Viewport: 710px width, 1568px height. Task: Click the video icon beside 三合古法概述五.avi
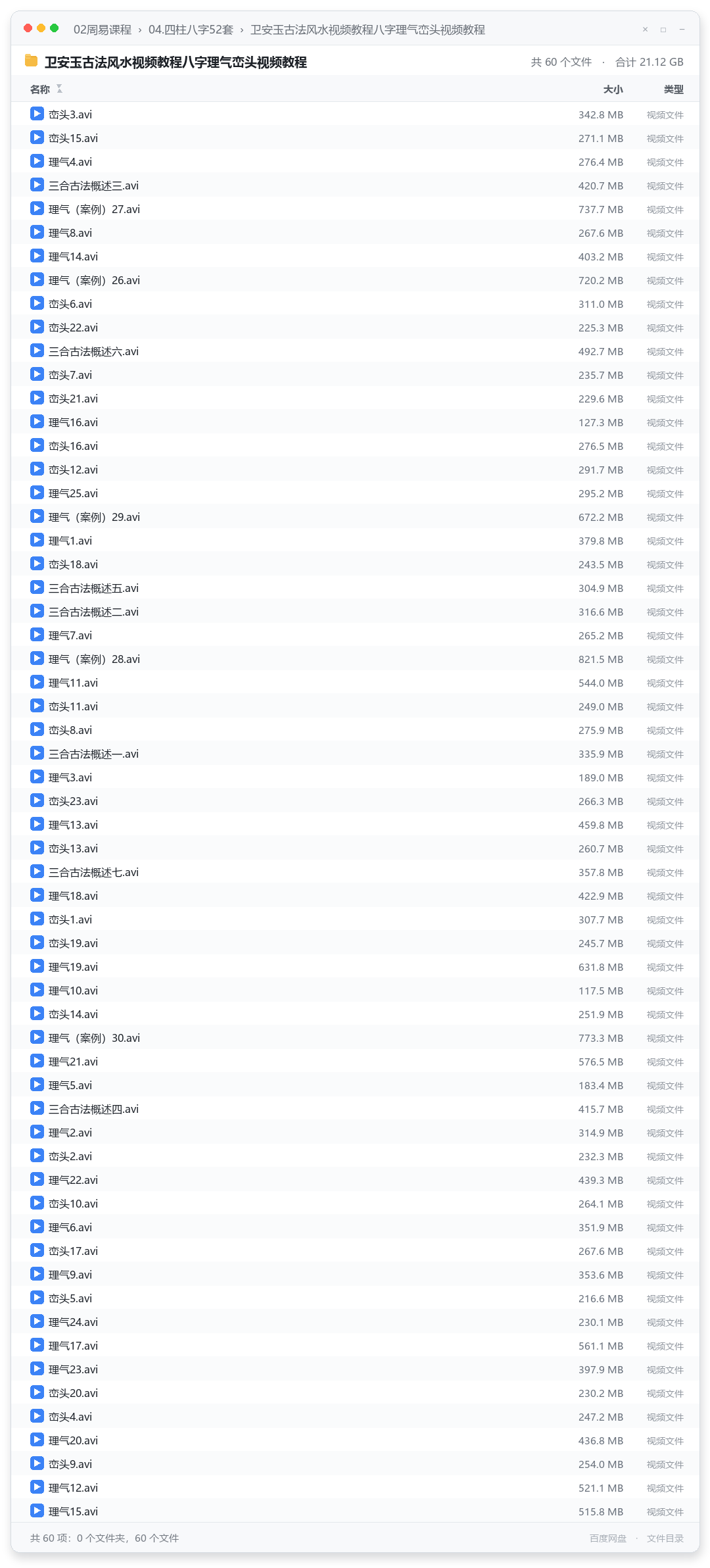click(x=37, y=587)
